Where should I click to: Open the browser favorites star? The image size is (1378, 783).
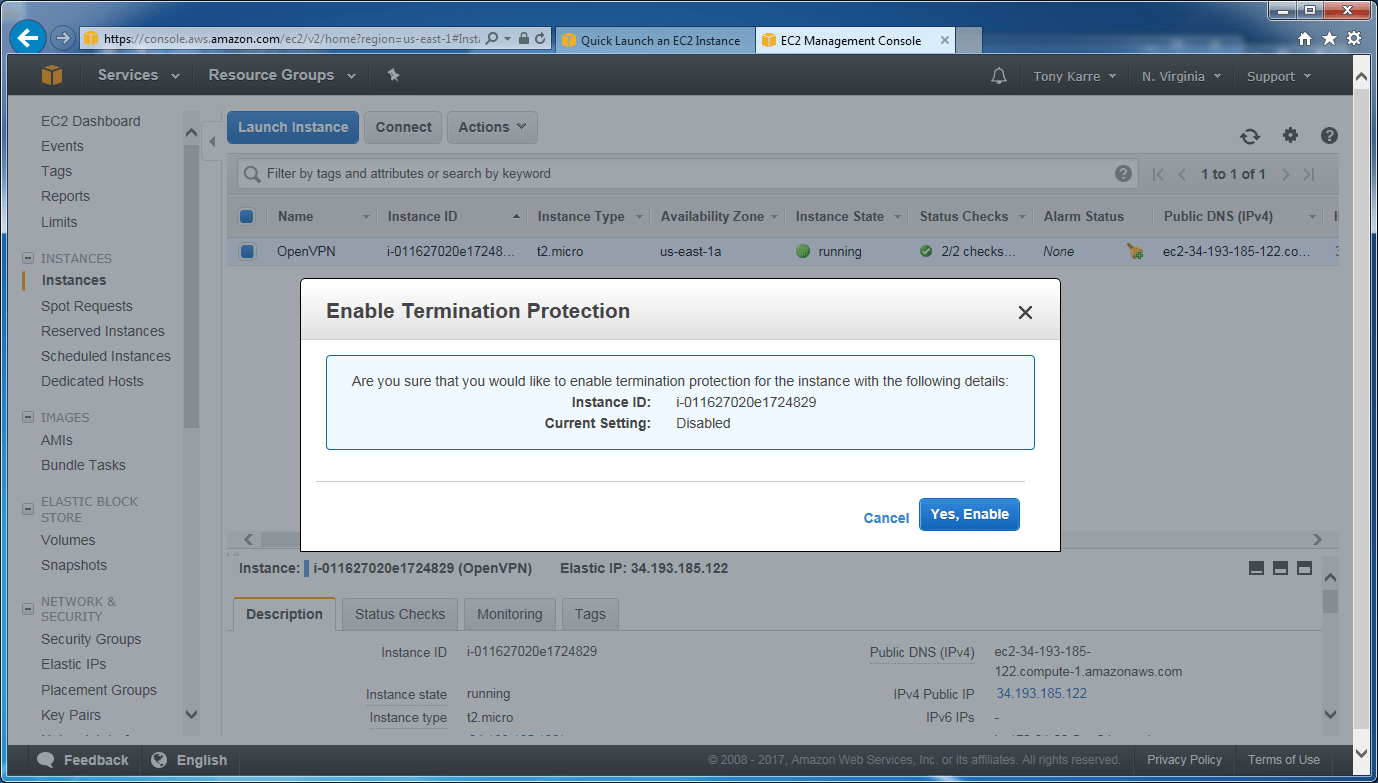pyautogui.click(x=1329, y=39)
